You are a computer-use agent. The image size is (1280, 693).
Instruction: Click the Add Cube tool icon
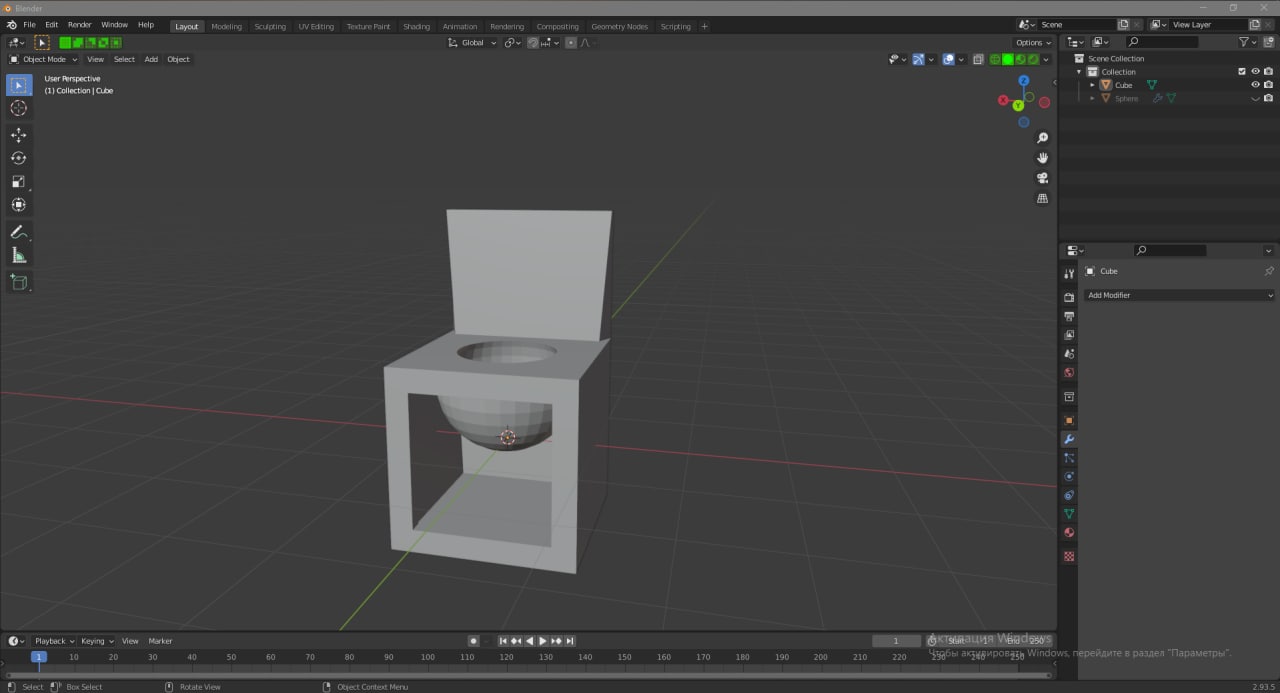(18, 282)
